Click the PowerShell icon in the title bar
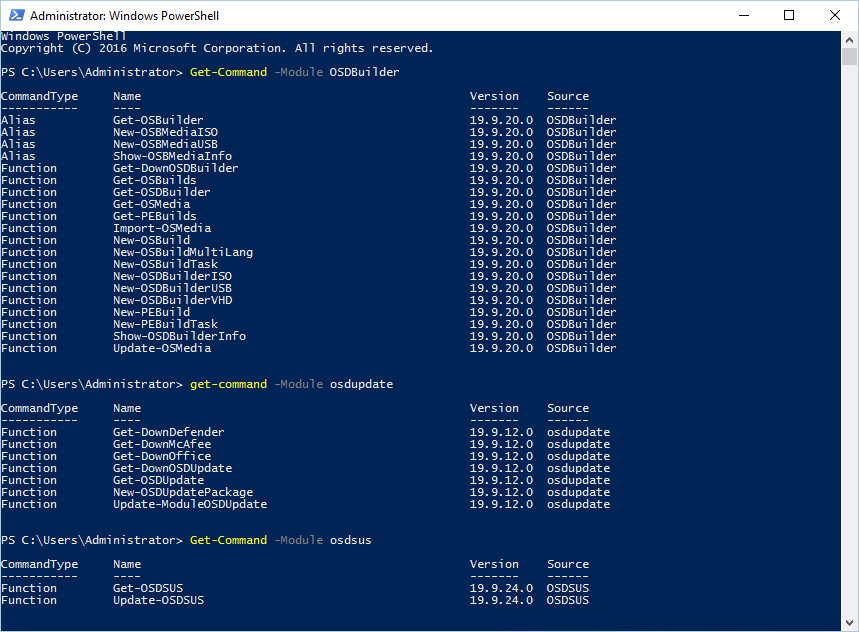Image resolution: width=859 pixels, height=632 pixels. (16, 15)
